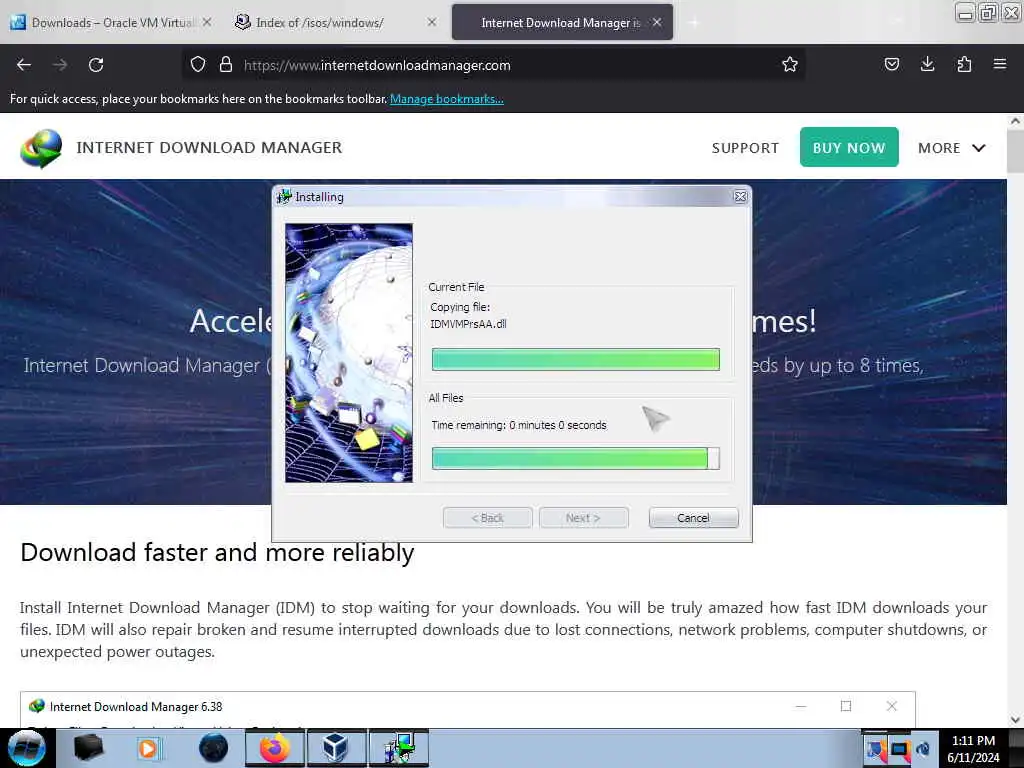Switch to Firefox in the taskbar
This screenshot has height=768, width=1024.
click(275, 748)
